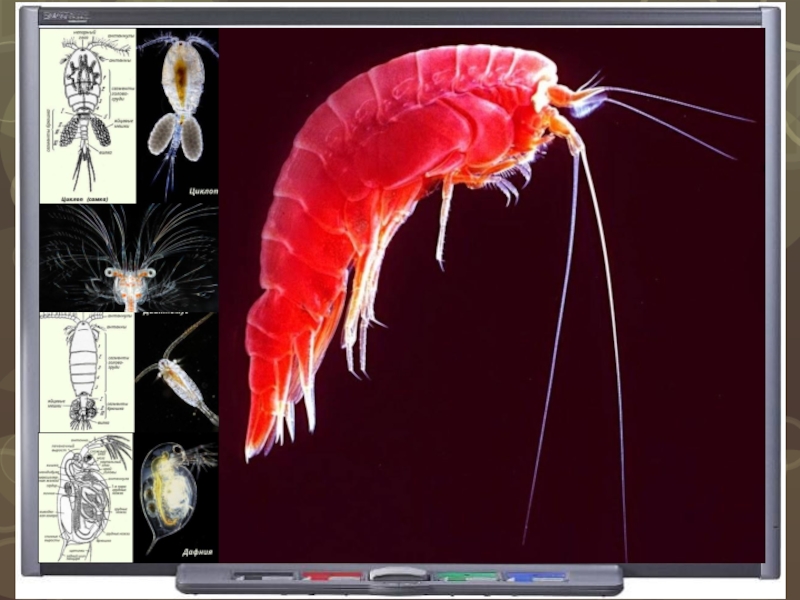Screen dimensions: 800x600
Task: Click the SMART Board logo on frame
Action: pos(59,17)
